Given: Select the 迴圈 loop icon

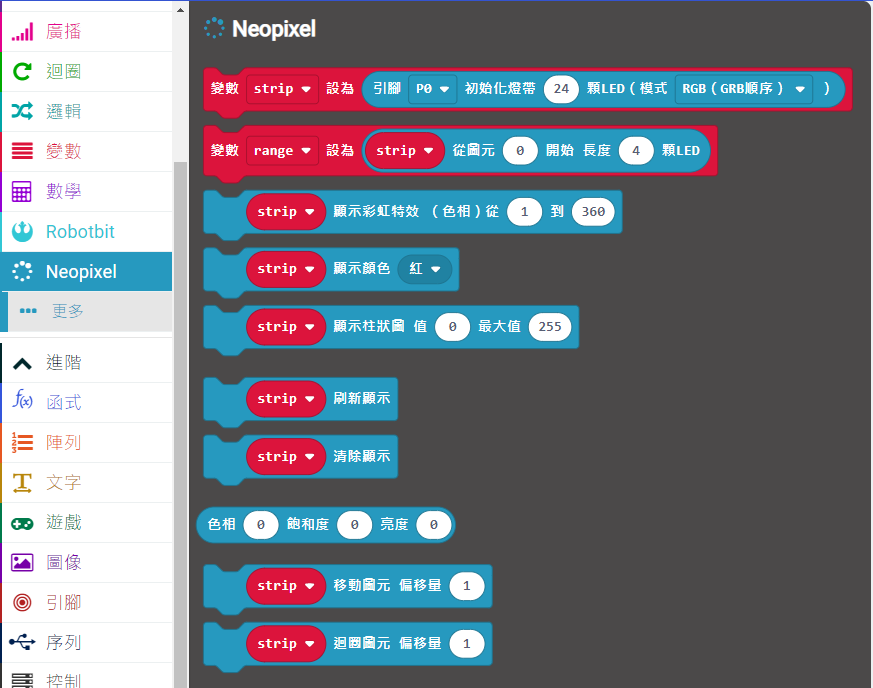Looking at the screenshot, I should pos(22,72).
